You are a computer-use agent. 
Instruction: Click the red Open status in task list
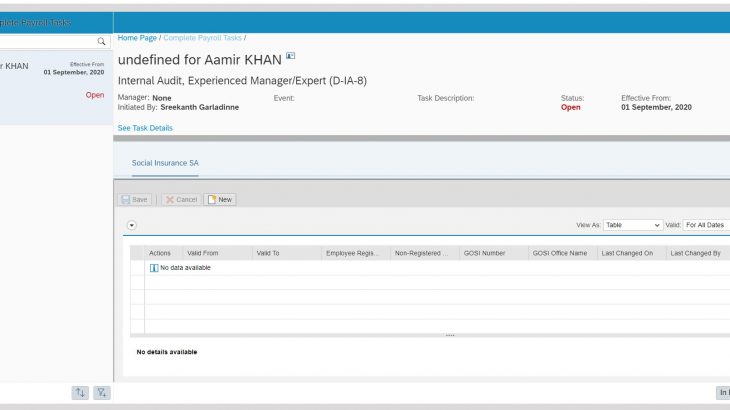click(95, 95)
